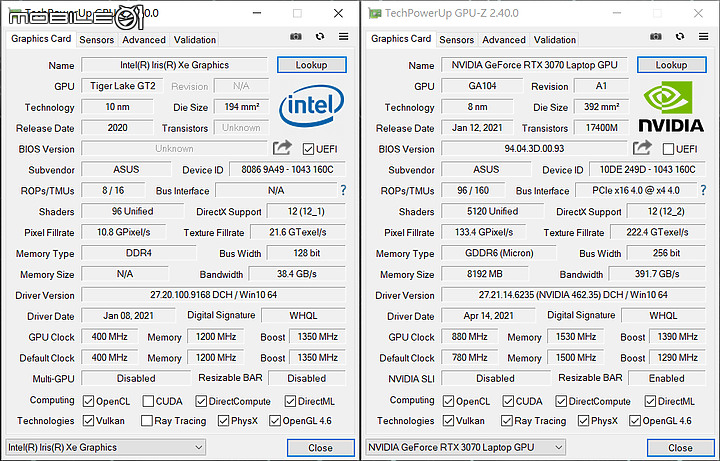Click Device ID field 10DE 249D - 1043 160C
This screenshot has height=461, width=720.
pos(647,169)
